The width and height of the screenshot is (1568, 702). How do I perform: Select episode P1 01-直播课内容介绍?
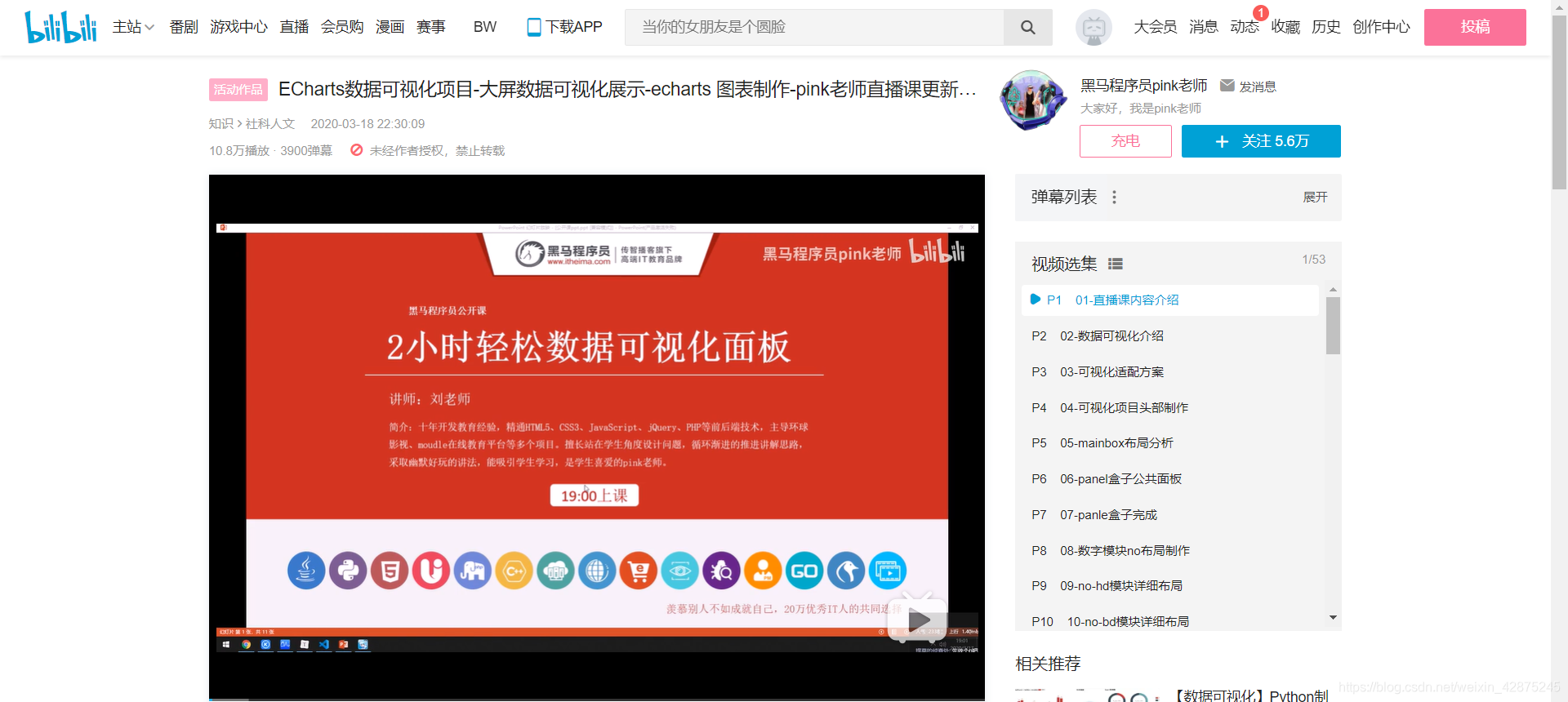click(x=1169, y=300)
